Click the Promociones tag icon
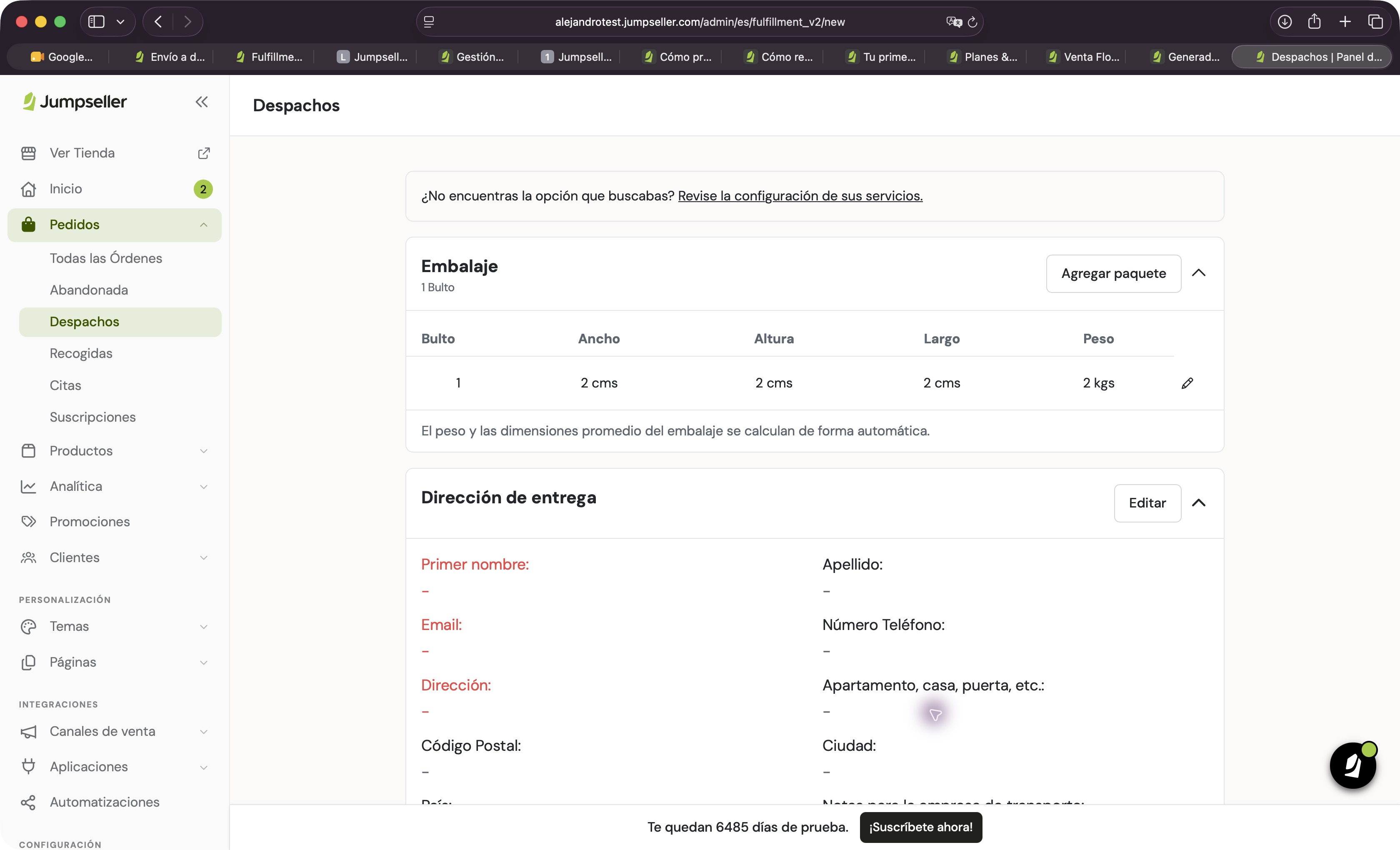Screen dimensions: 1400x850 coord(28,522)
